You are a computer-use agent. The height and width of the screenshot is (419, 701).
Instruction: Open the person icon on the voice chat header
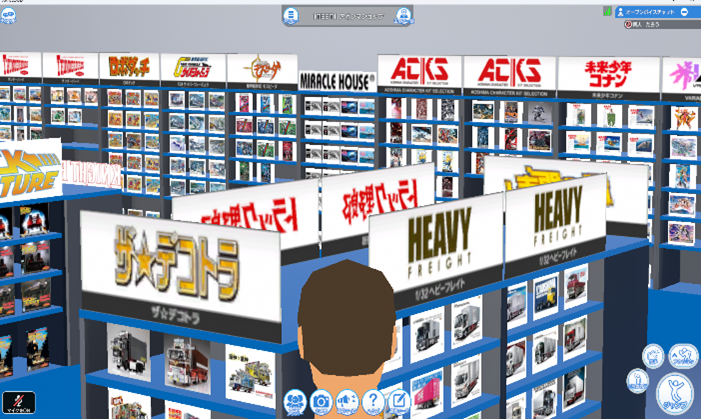click(x=621, y=13)
